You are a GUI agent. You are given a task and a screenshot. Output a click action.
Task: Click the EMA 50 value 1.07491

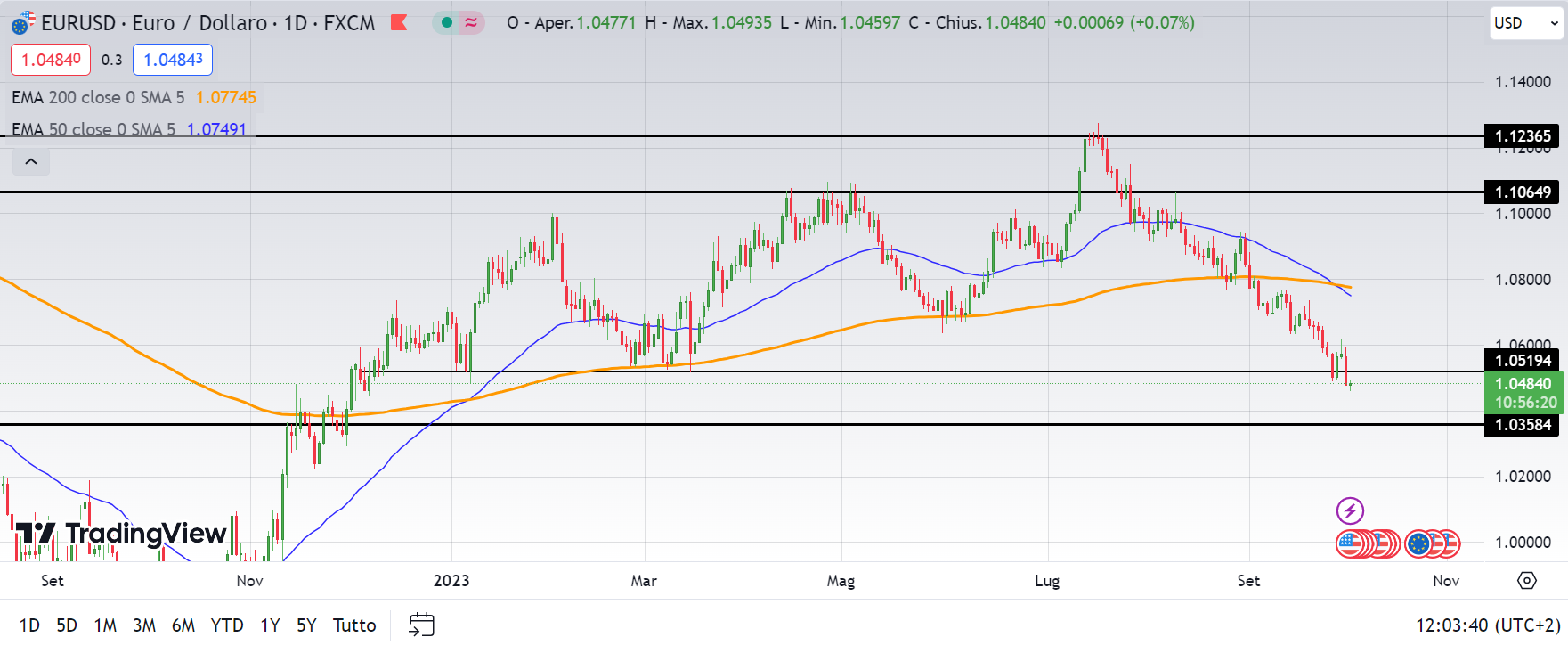[x=216, y=129]
